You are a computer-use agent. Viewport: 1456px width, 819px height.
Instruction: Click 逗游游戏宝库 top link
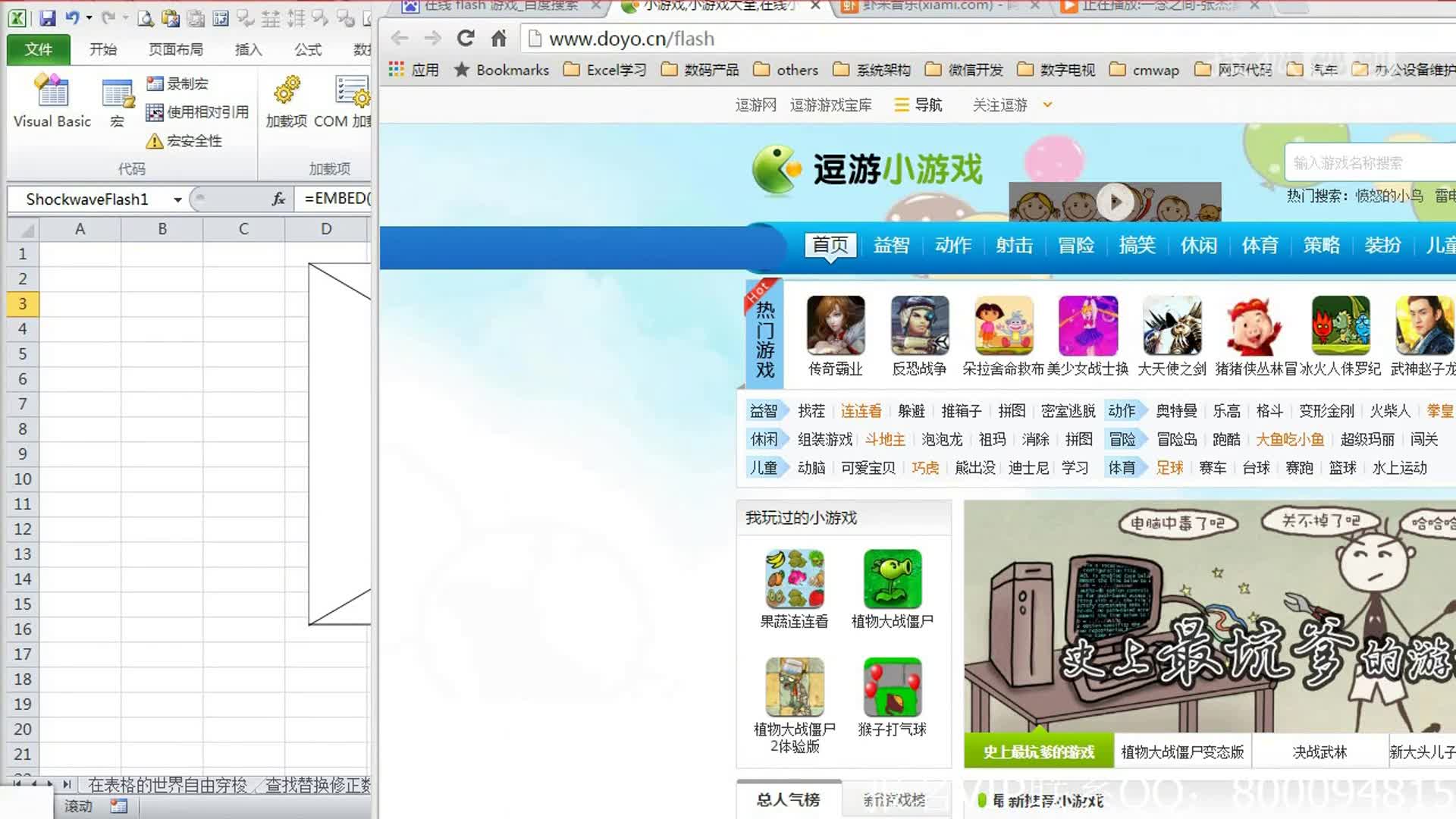coord(831,105)
